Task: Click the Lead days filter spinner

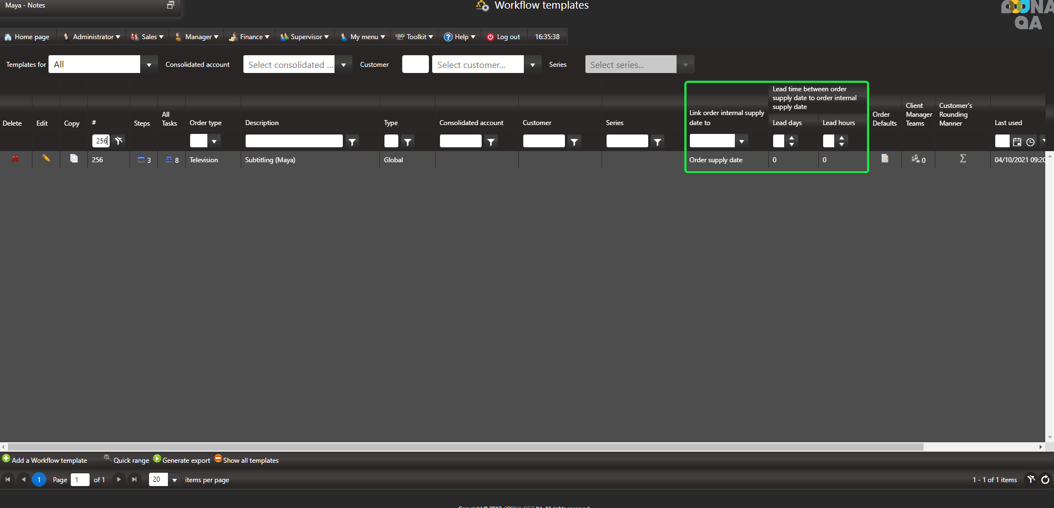Action: pyautogui.click(x=791, y=142)
